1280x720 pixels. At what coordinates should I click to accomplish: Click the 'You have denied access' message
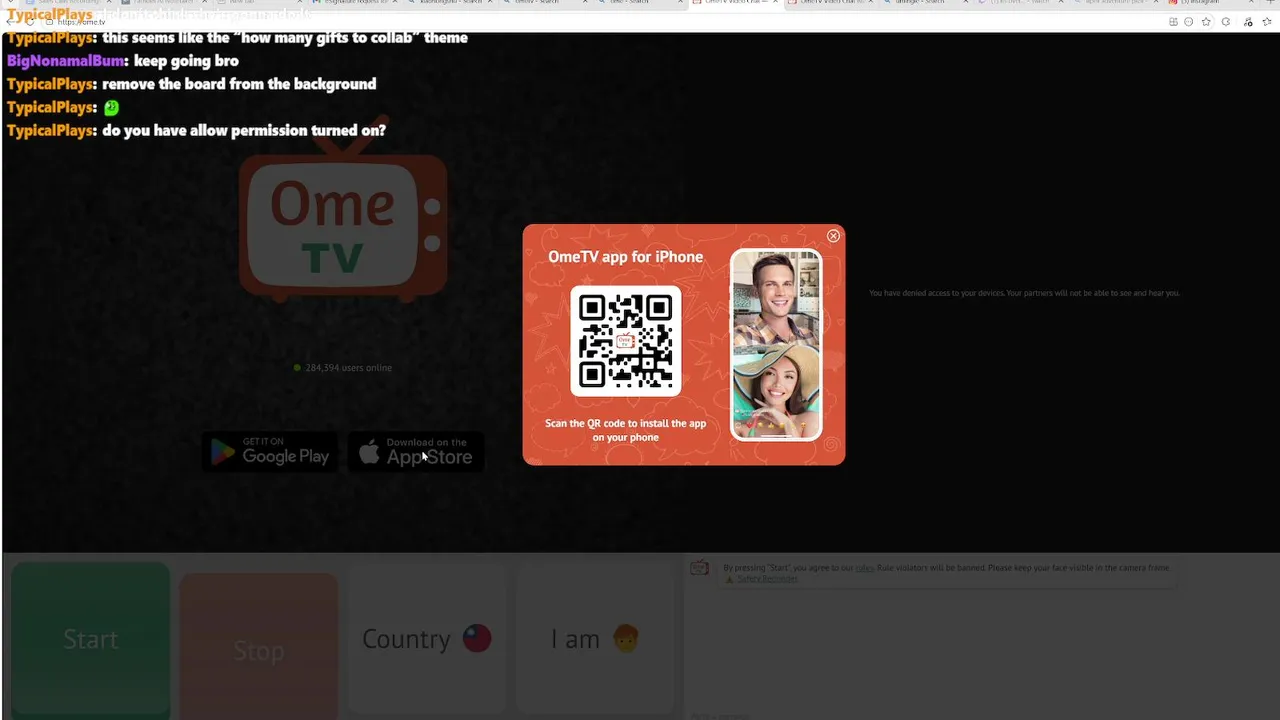point(1024,293)
